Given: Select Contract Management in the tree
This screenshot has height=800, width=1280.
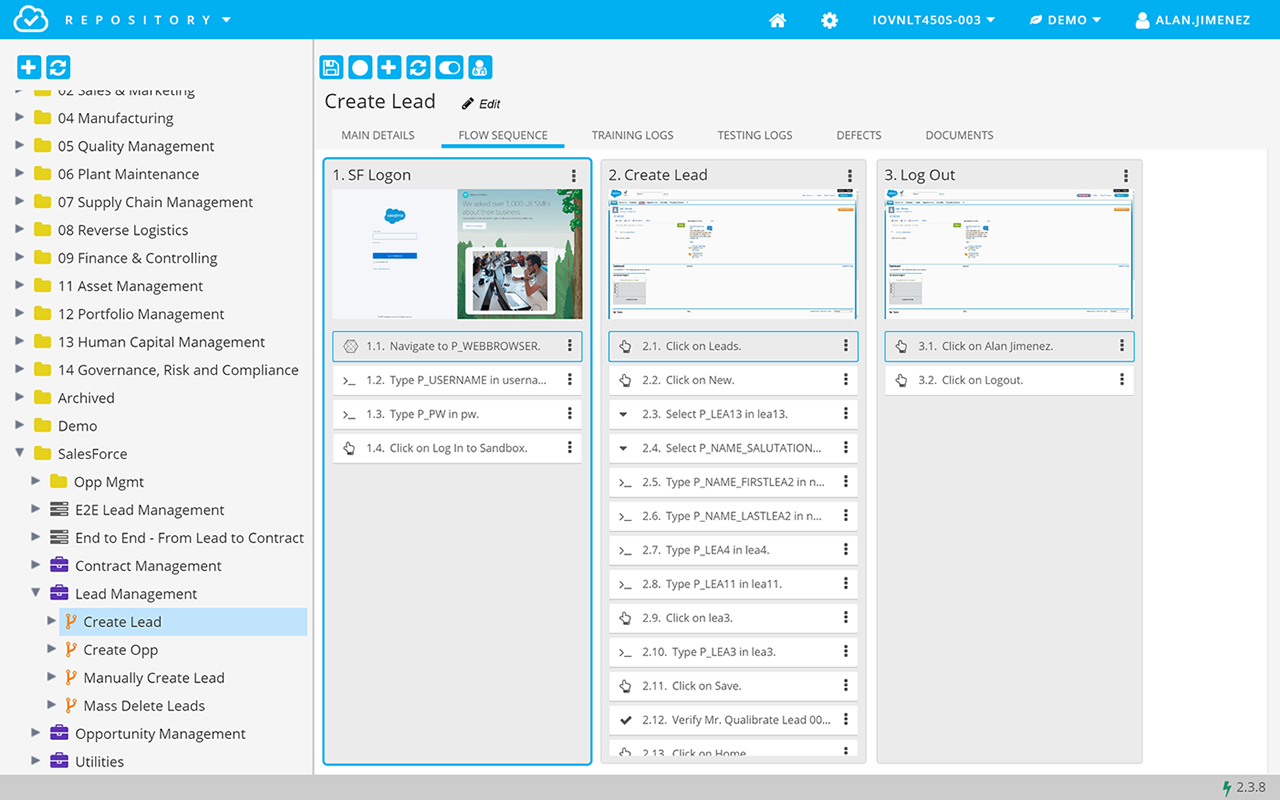Looking at the screenshot, I should [x=148, y=566].
